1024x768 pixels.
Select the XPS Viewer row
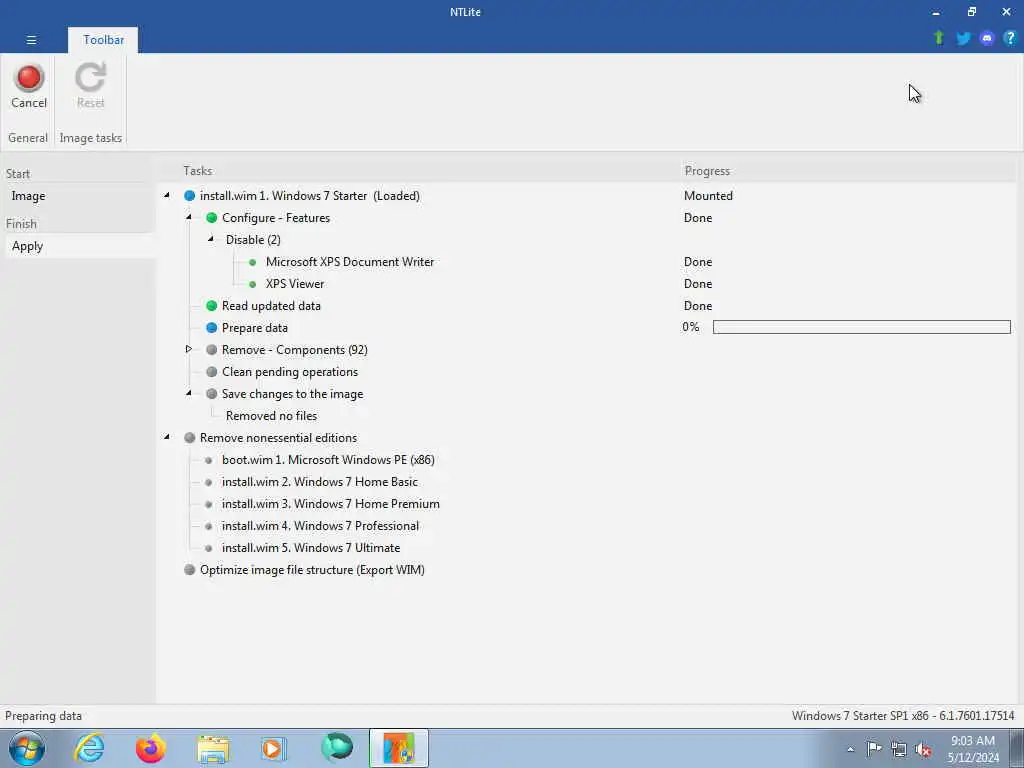(x=295, y=284)
